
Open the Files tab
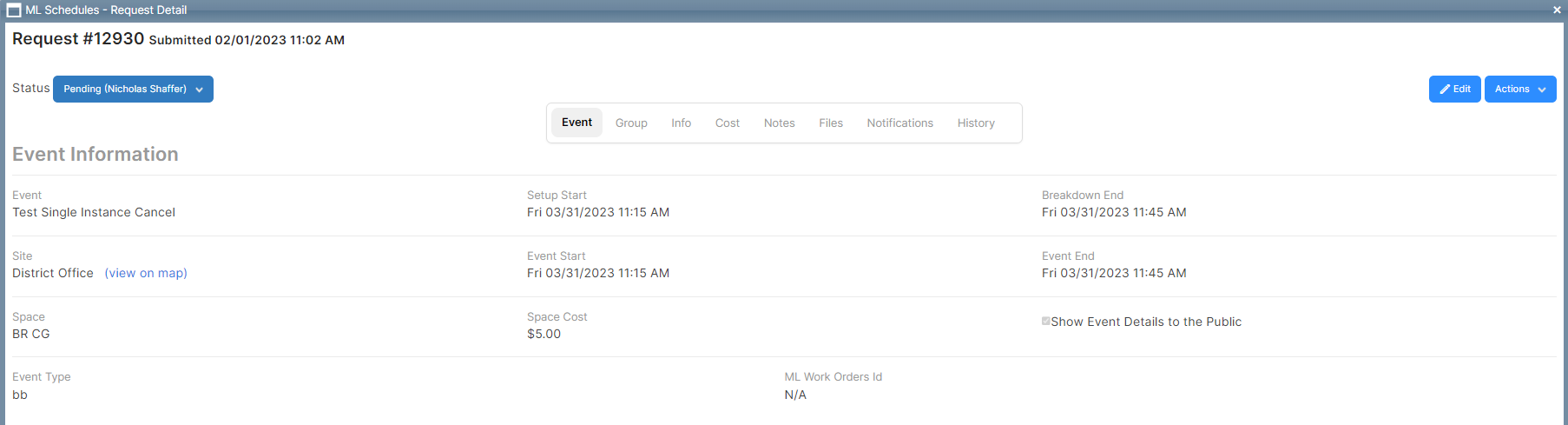coord(831,123)
